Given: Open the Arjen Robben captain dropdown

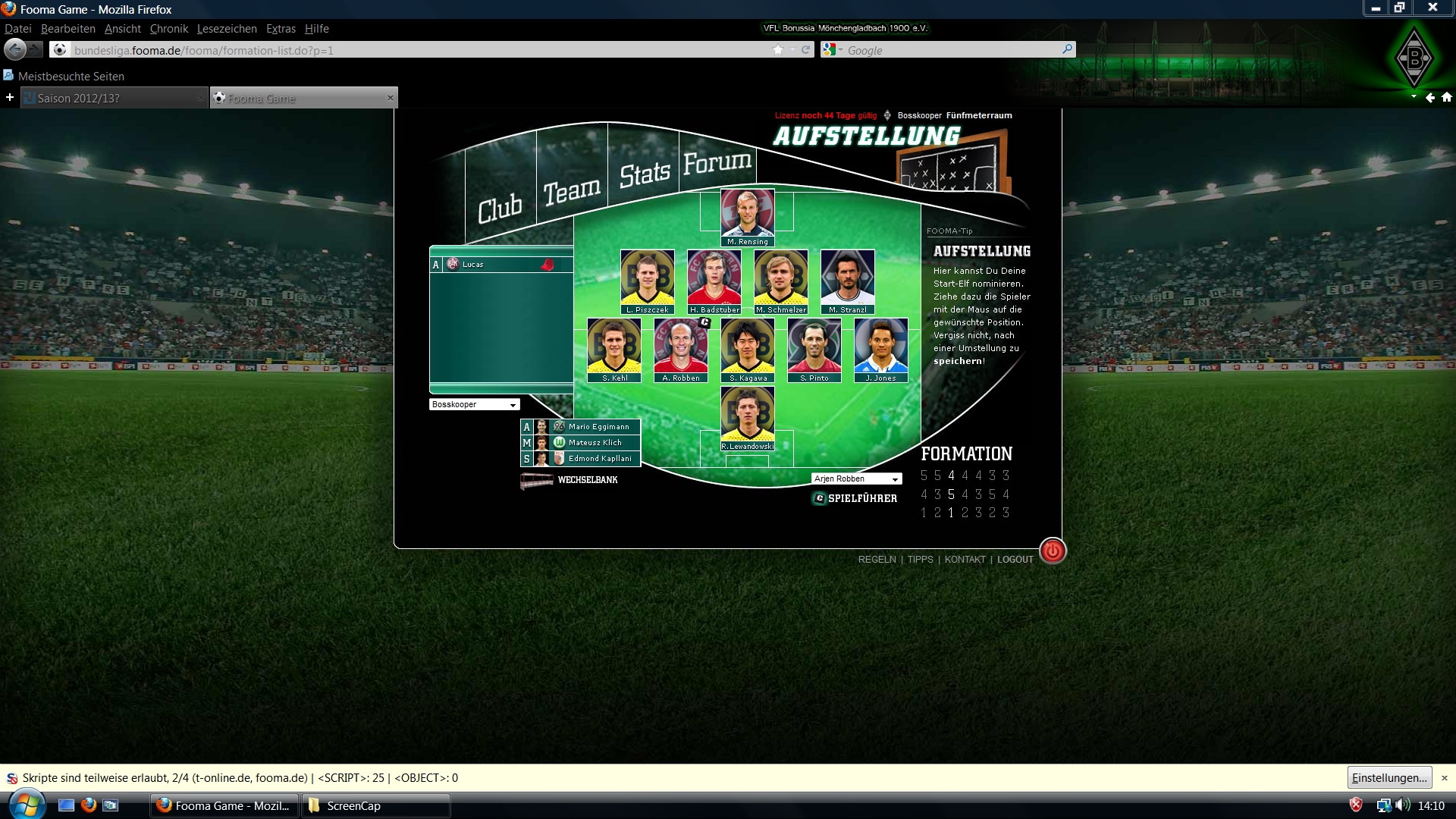Looking at the screenshot, I should pyautogui.click(x=857, y=479).
